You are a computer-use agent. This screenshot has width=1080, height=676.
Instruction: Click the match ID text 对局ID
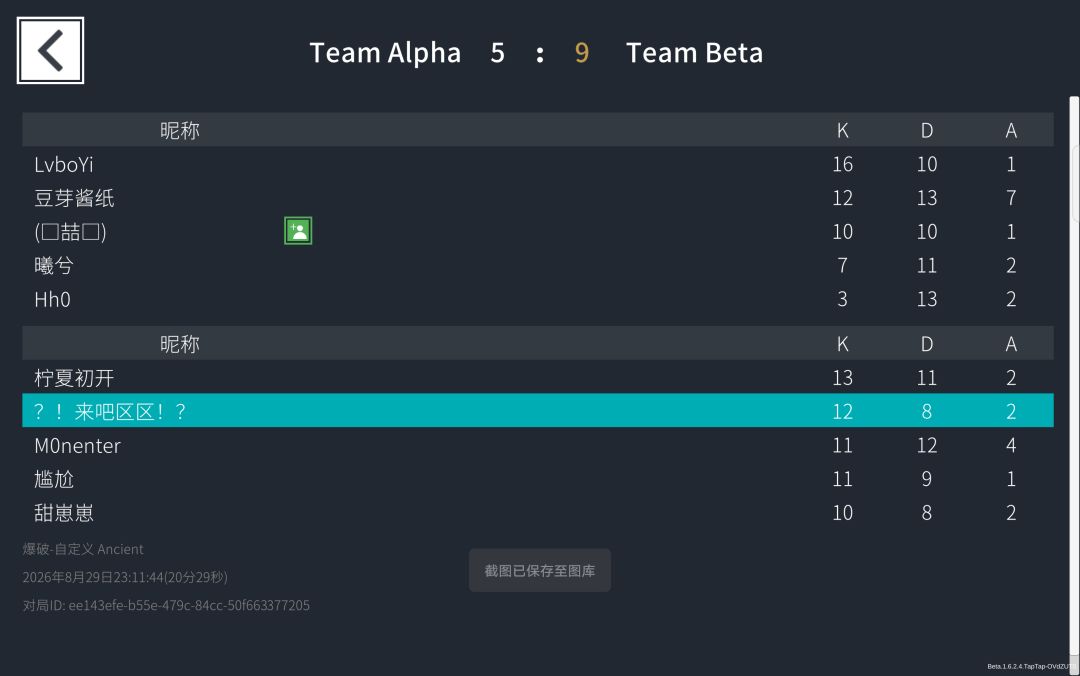pyautogui.click(x=166, y=605)
